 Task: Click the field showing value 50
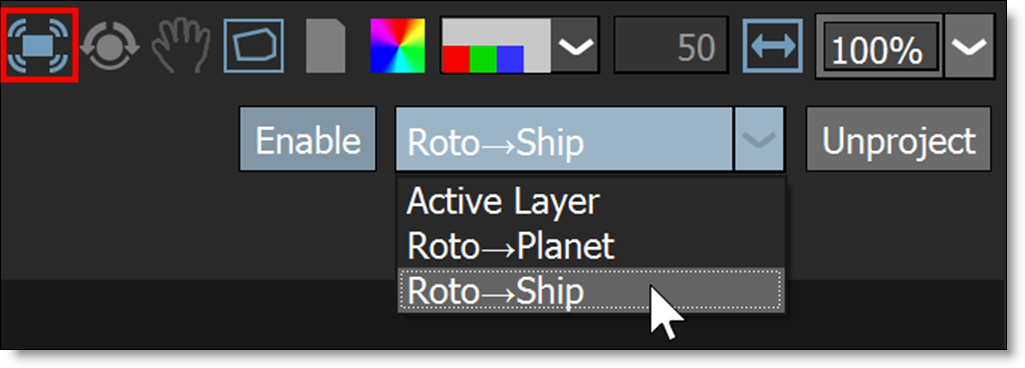[x=671, y=46]
